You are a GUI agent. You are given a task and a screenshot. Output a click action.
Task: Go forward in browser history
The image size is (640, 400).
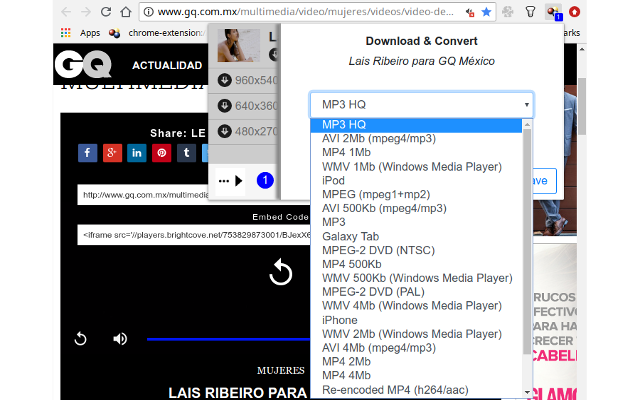click(86, 12)
